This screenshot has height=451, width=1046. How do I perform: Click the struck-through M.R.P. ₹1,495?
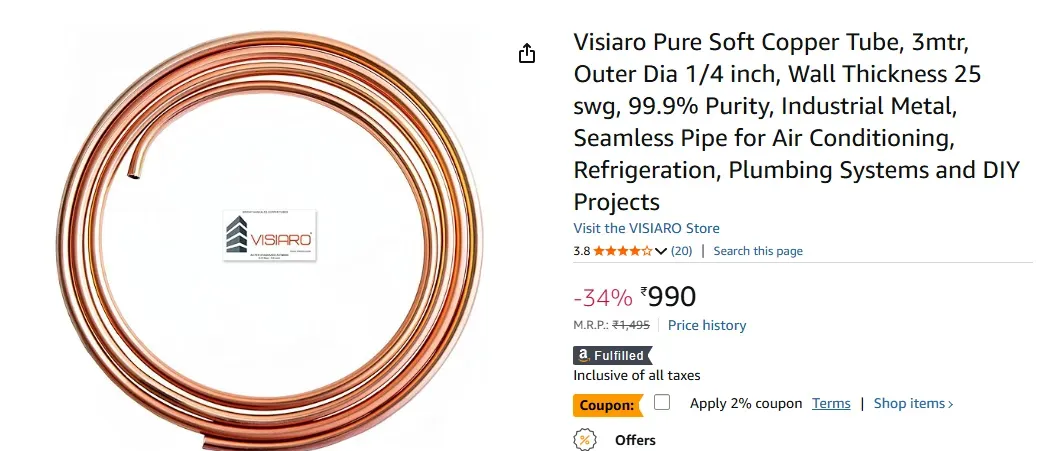[x=631, y=325]
